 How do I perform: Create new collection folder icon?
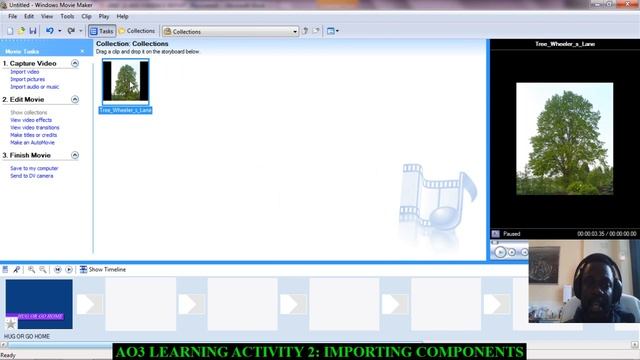[x=316, y=31]
